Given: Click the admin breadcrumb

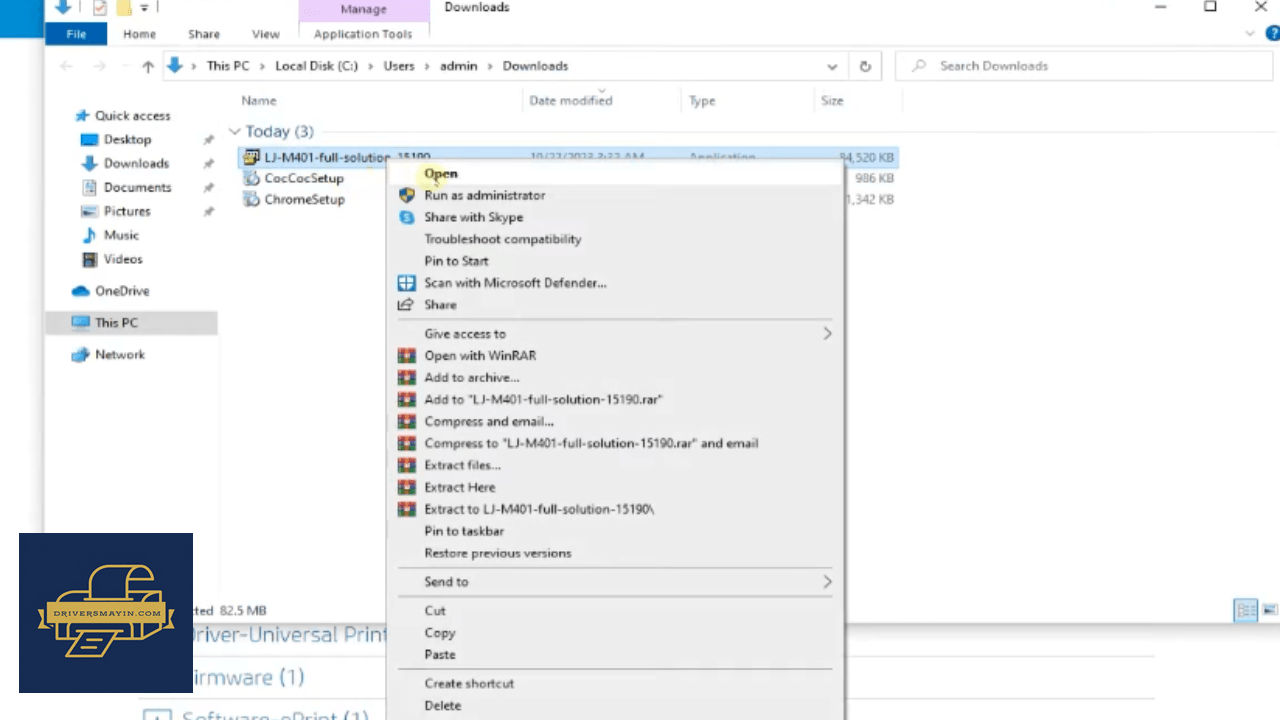Looking at the screenshot, I should (458, 66).
